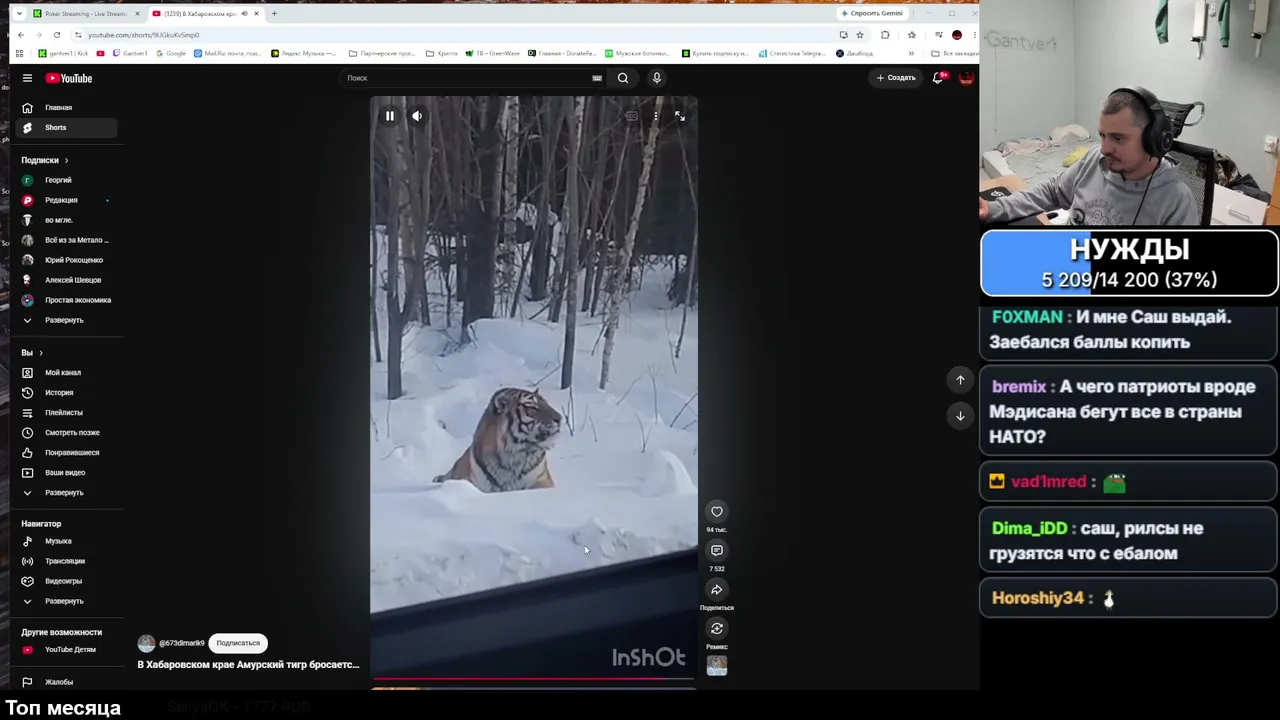Focus the YouTube Поиск search field
Image resolution: width=1280 pixels, height=720 pixels.
click(465, 78)
